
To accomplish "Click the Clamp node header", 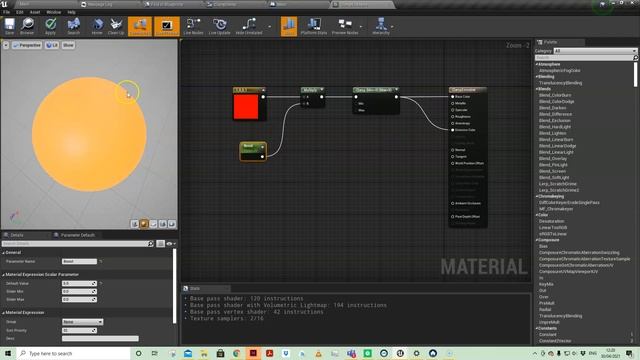I will click(376, 90).
